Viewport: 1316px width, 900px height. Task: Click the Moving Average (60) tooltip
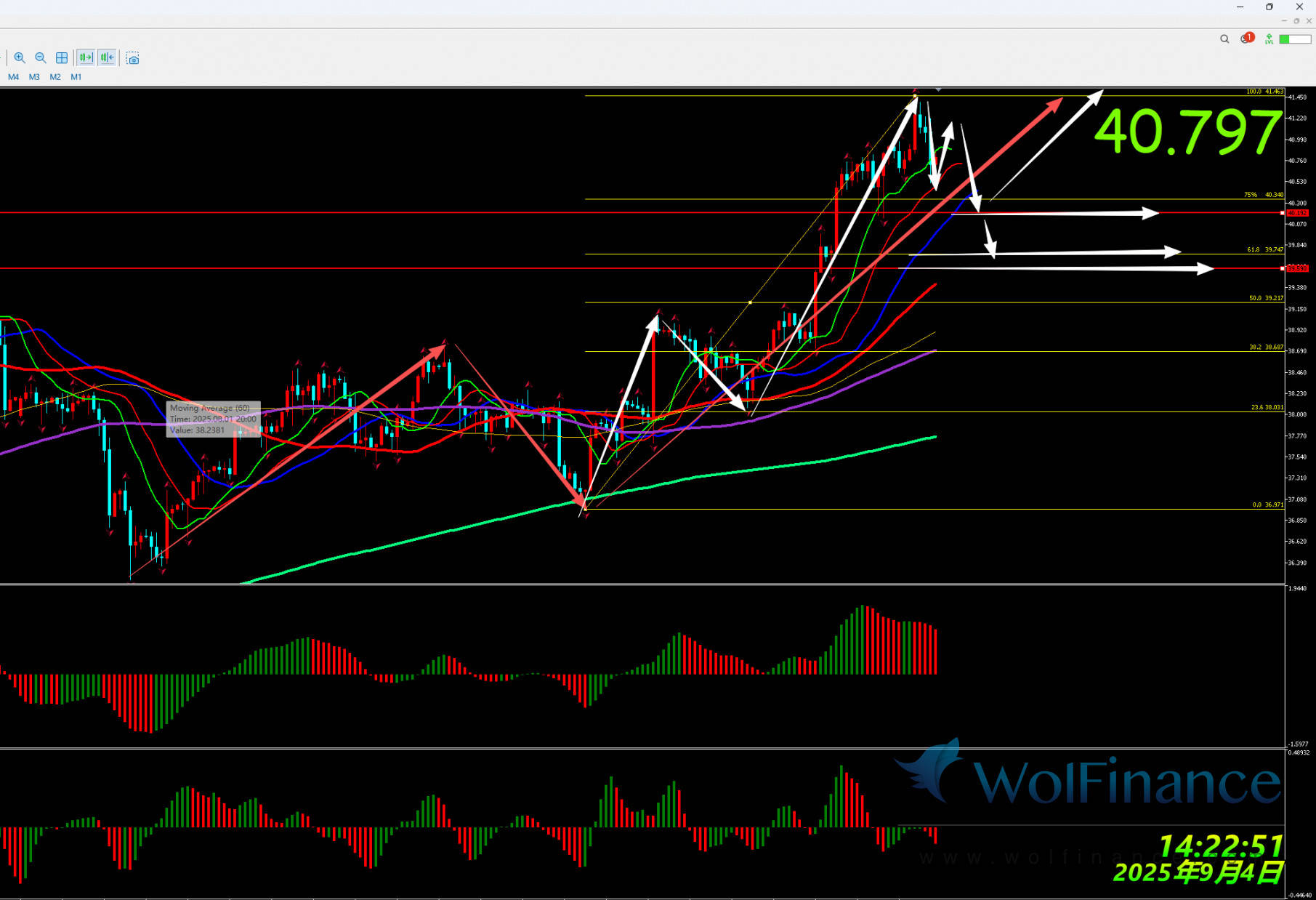pyautogui.click(x=212, y=419)
